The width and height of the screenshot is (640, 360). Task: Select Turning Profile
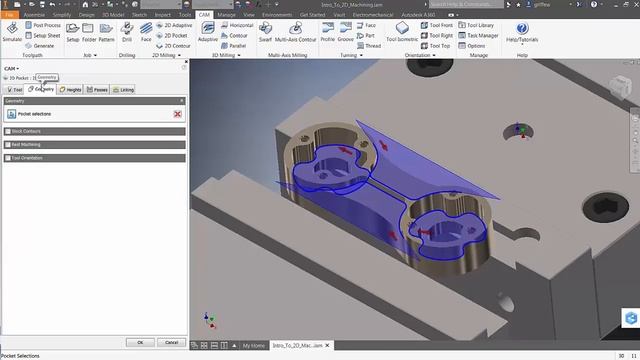tap(327, 32)
